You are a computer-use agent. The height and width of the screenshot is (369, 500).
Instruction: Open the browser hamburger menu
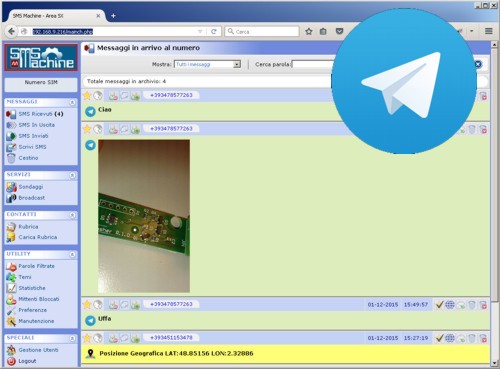pos(489,31)
